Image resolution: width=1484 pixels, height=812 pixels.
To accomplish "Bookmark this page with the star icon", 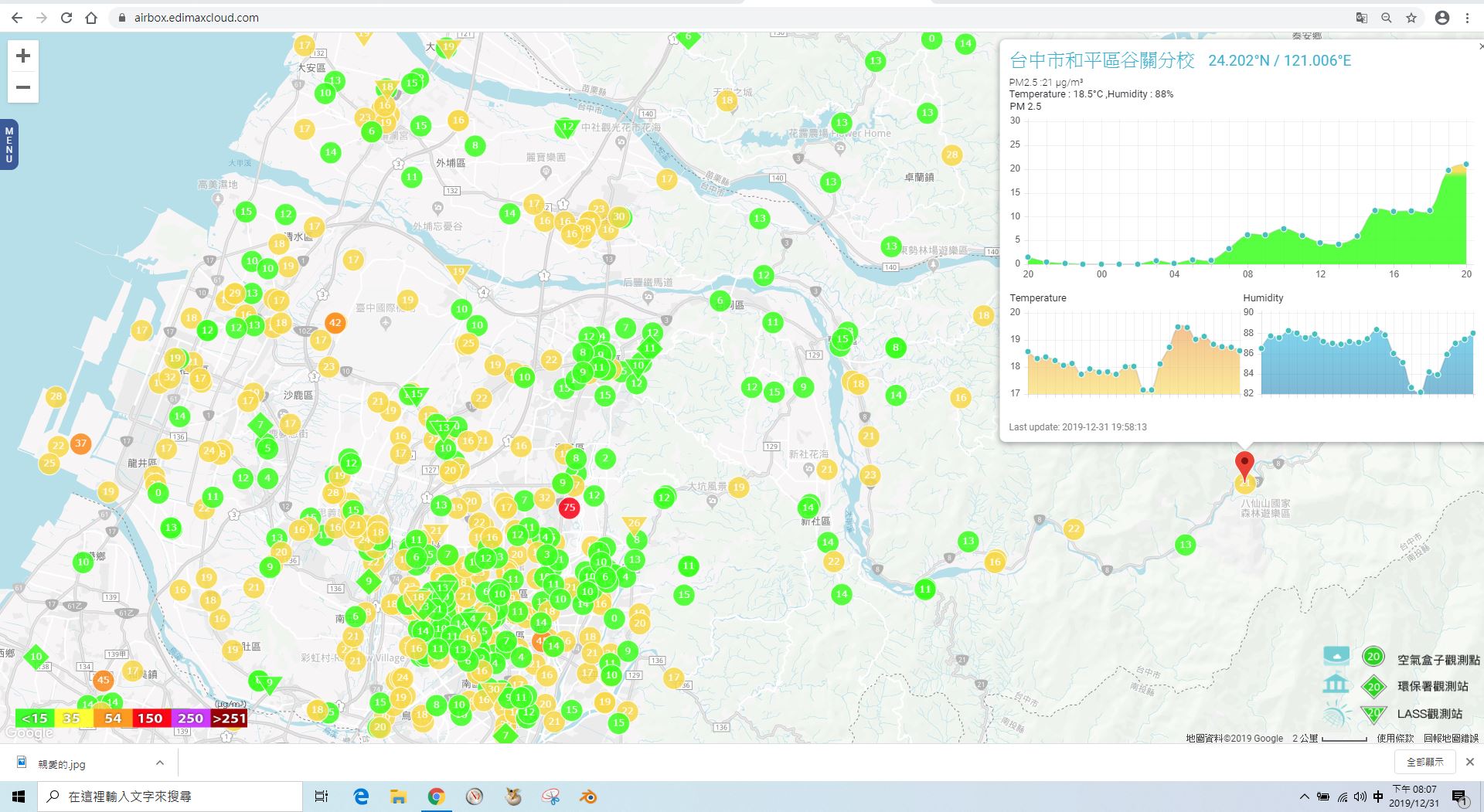I will point(1411,18).
